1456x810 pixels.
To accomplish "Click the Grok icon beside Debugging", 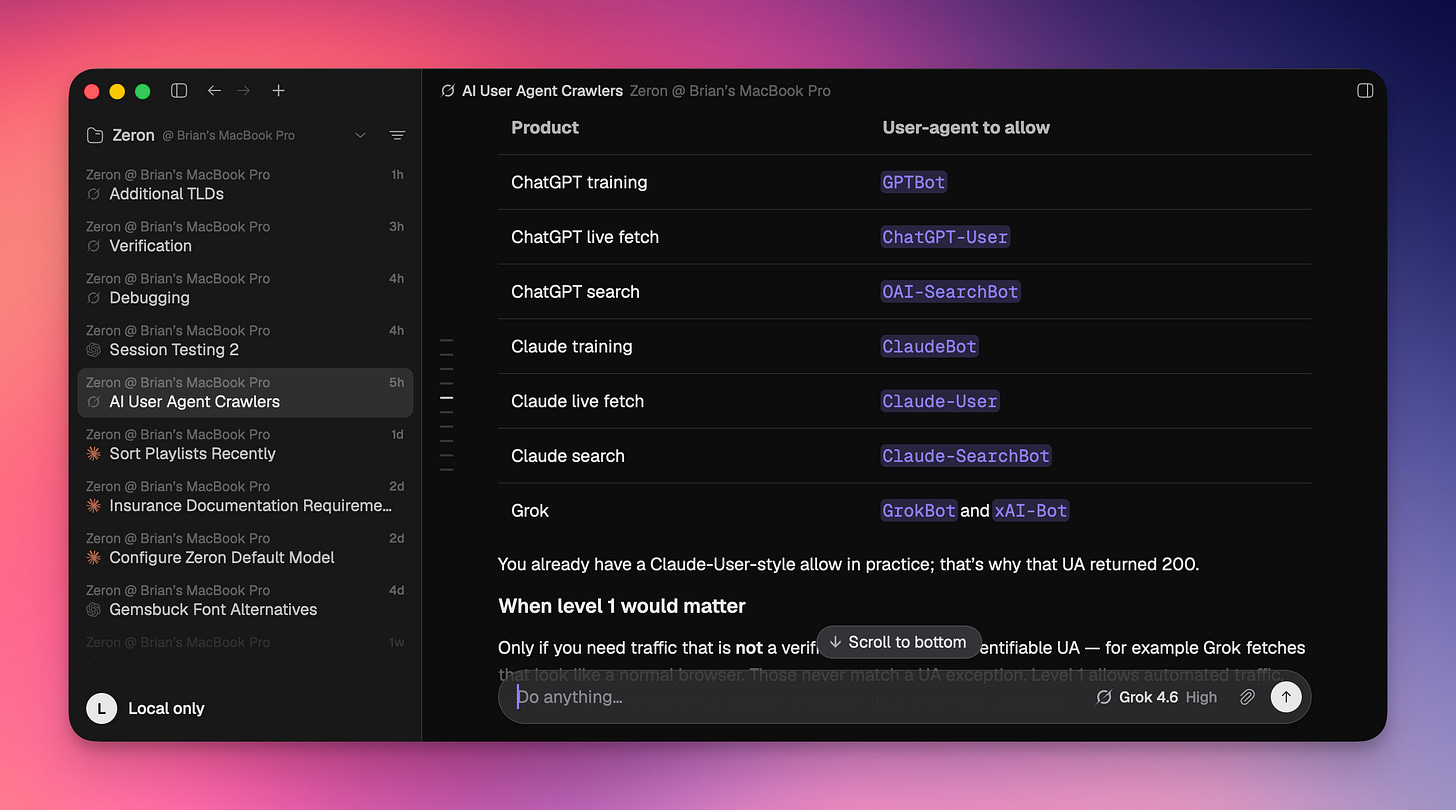I will coord(94,298).
